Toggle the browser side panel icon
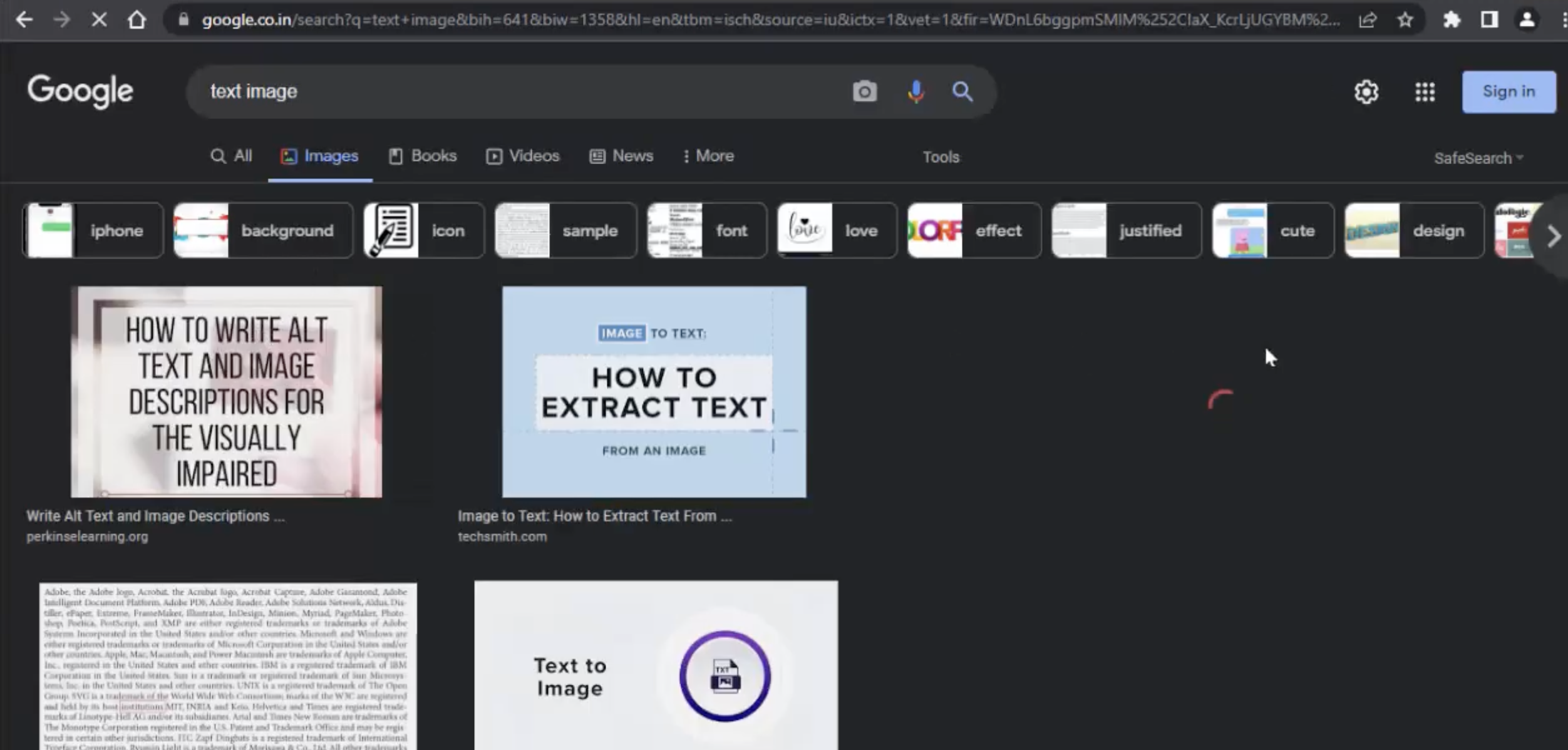The height and width of the screenshot is (750, 1568). [x=1489, y=20]
